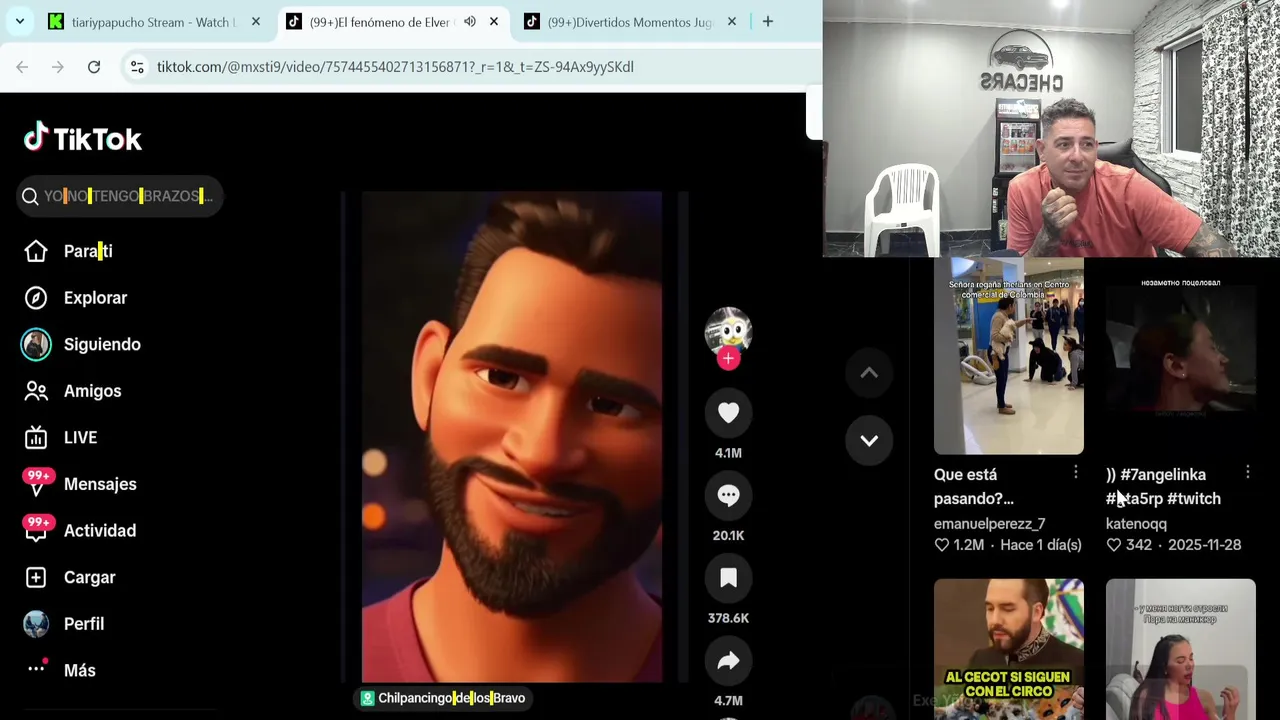Click the search magnifier icon
1280x720 pixels.
pyautogui.click(x=30, y=196)
